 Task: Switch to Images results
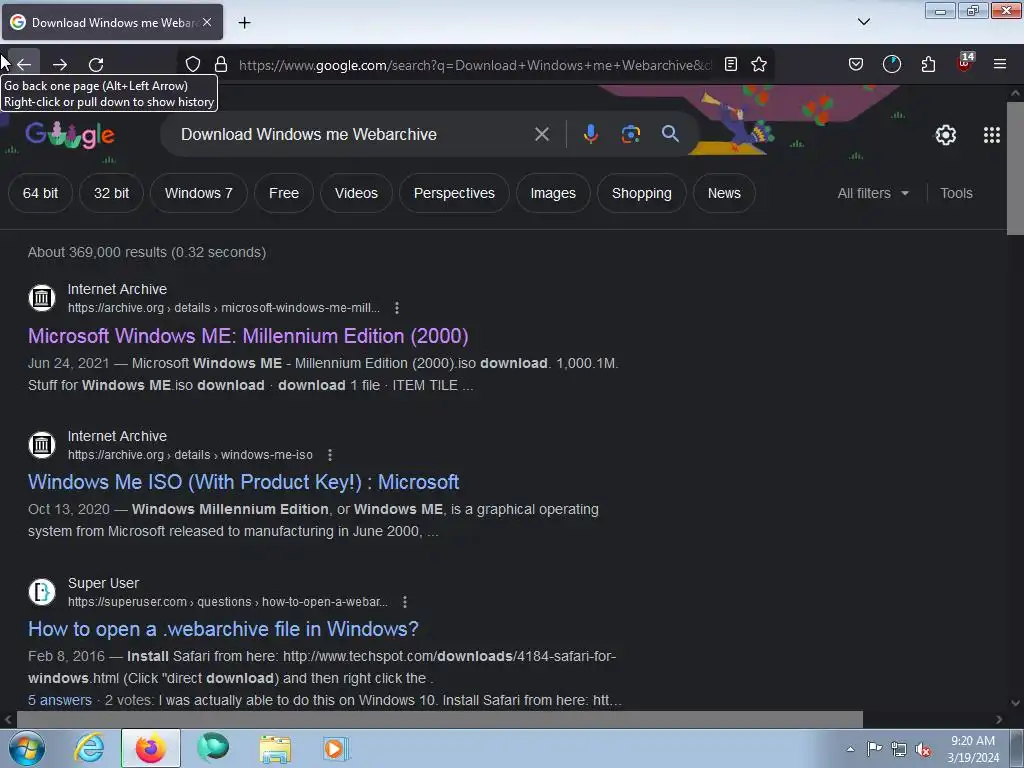pyautogui.click(x=553, y=193)
